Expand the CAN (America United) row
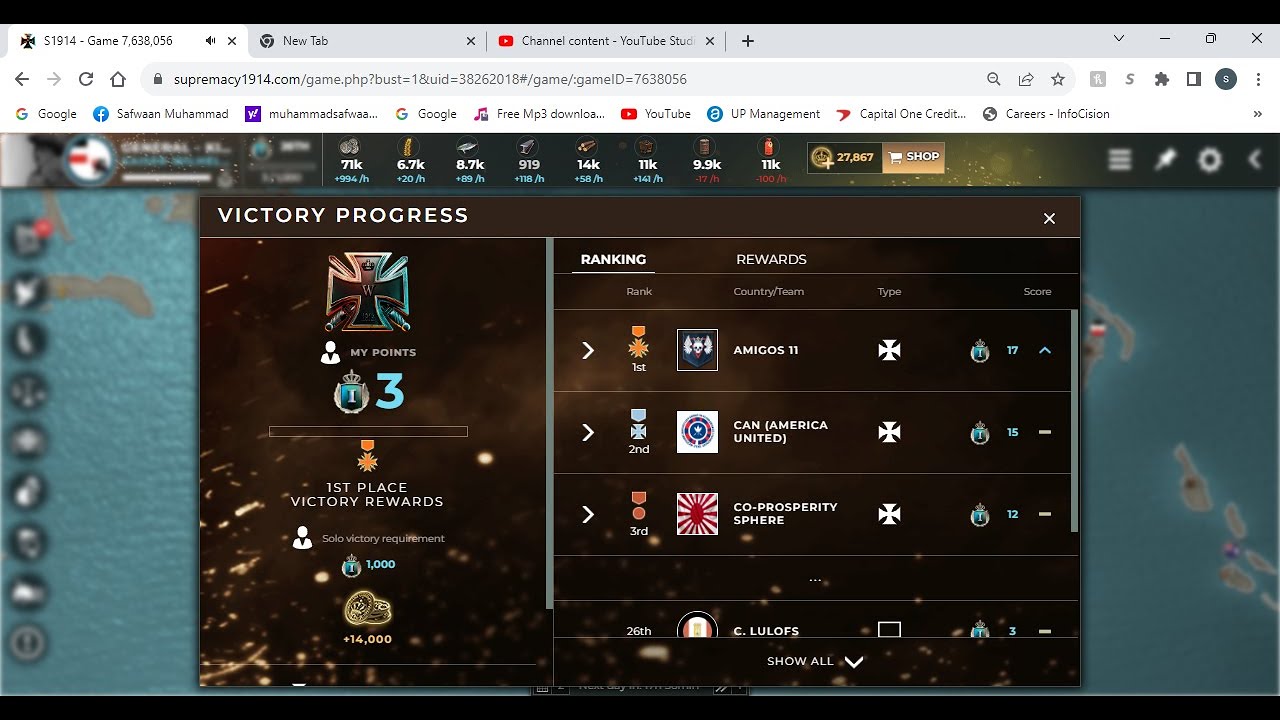Screen dimensions: 1280x720 (x=588, y=432)
